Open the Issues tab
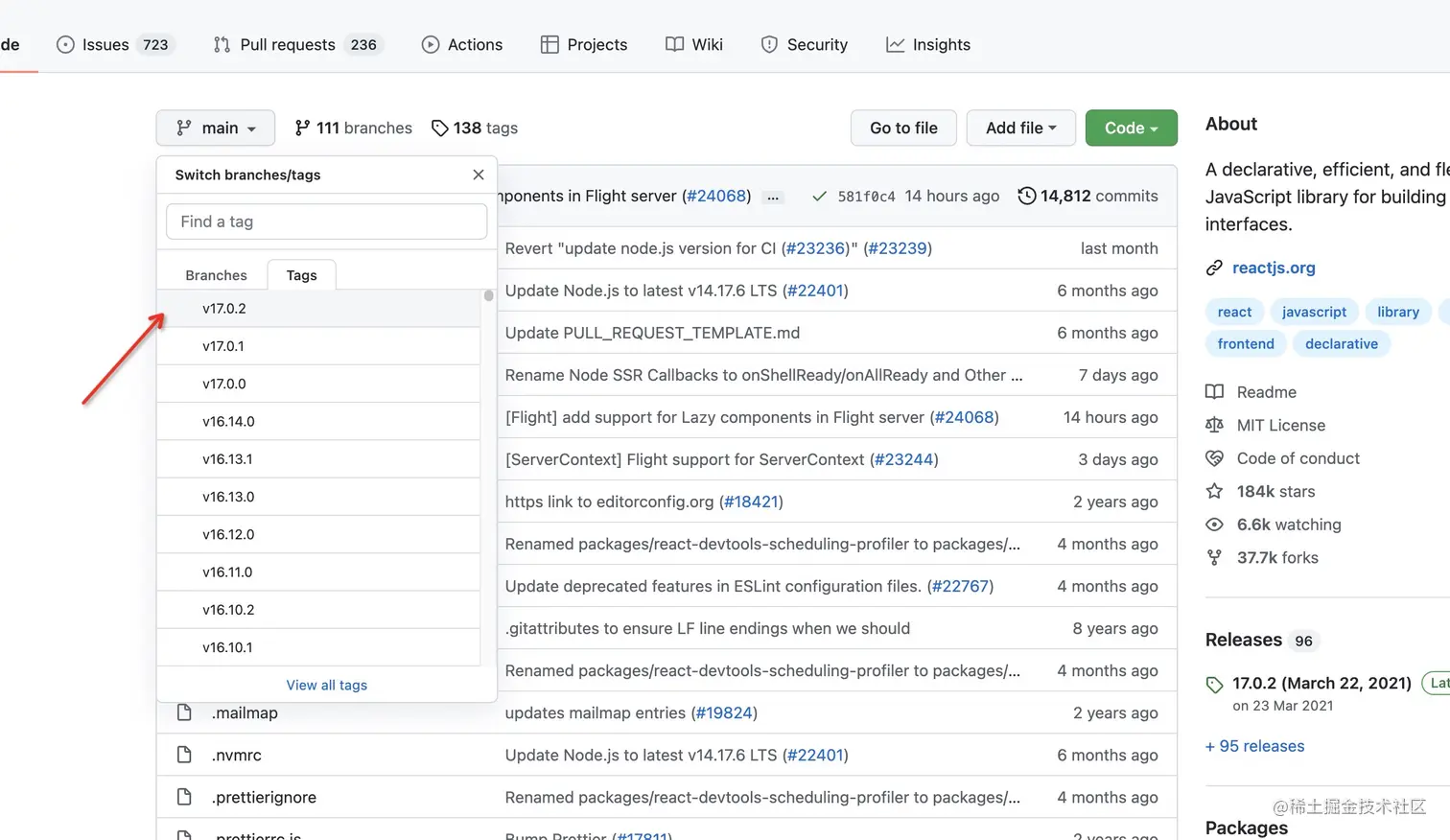Screen dimensions: 1450x840 point(115,44)
